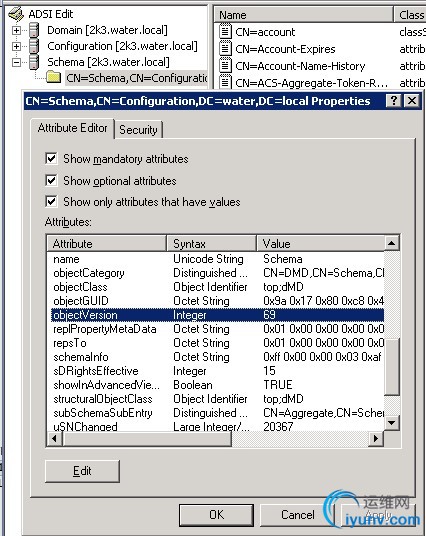The image size is (426, 536).
Task: Click the Edit button
Action: tap(82, 471)
